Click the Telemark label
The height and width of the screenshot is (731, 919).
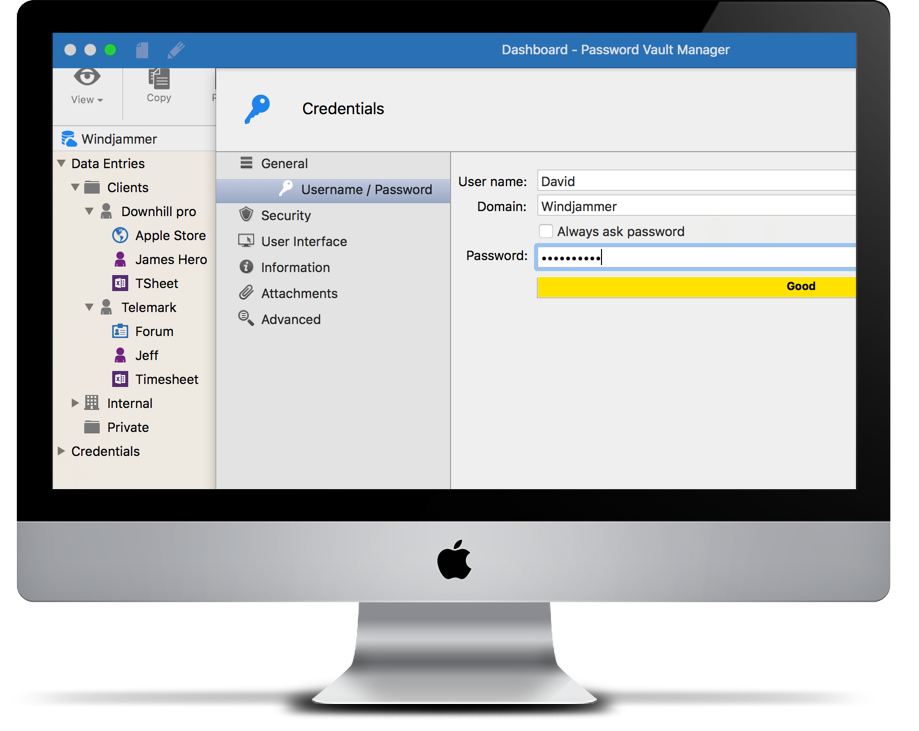[x=149, y=308]
